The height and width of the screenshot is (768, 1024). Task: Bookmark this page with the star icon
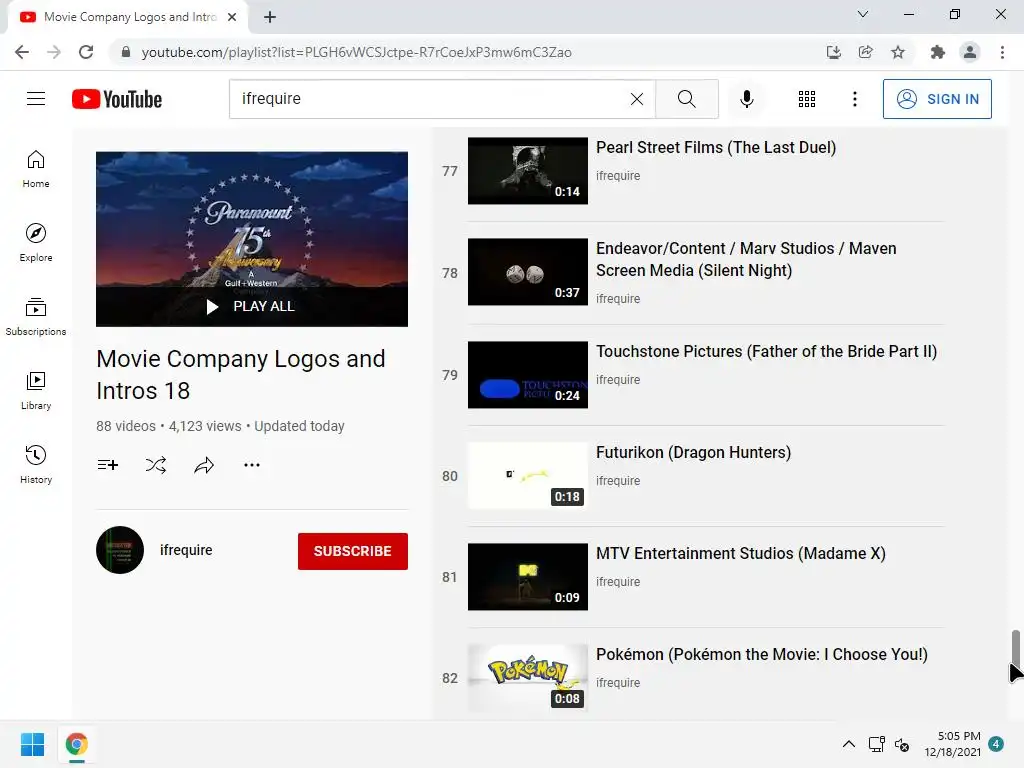point(898,52)
